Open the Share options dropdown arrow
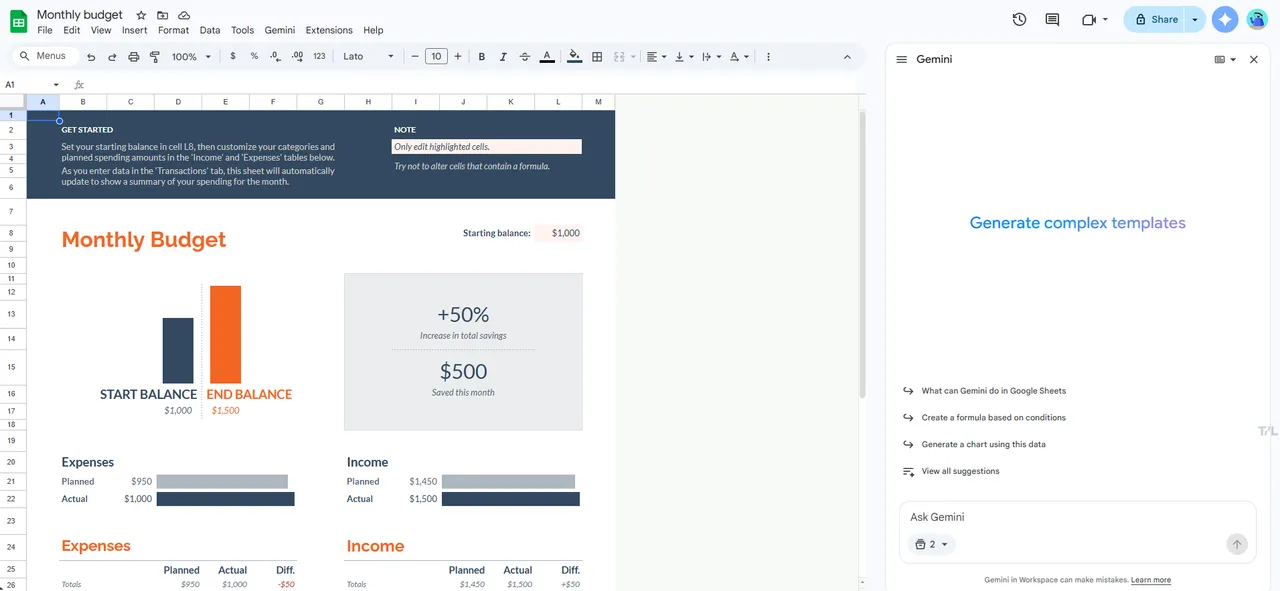The width and height of the screenshot is (1280, 591). click(x=1195, y=19)
